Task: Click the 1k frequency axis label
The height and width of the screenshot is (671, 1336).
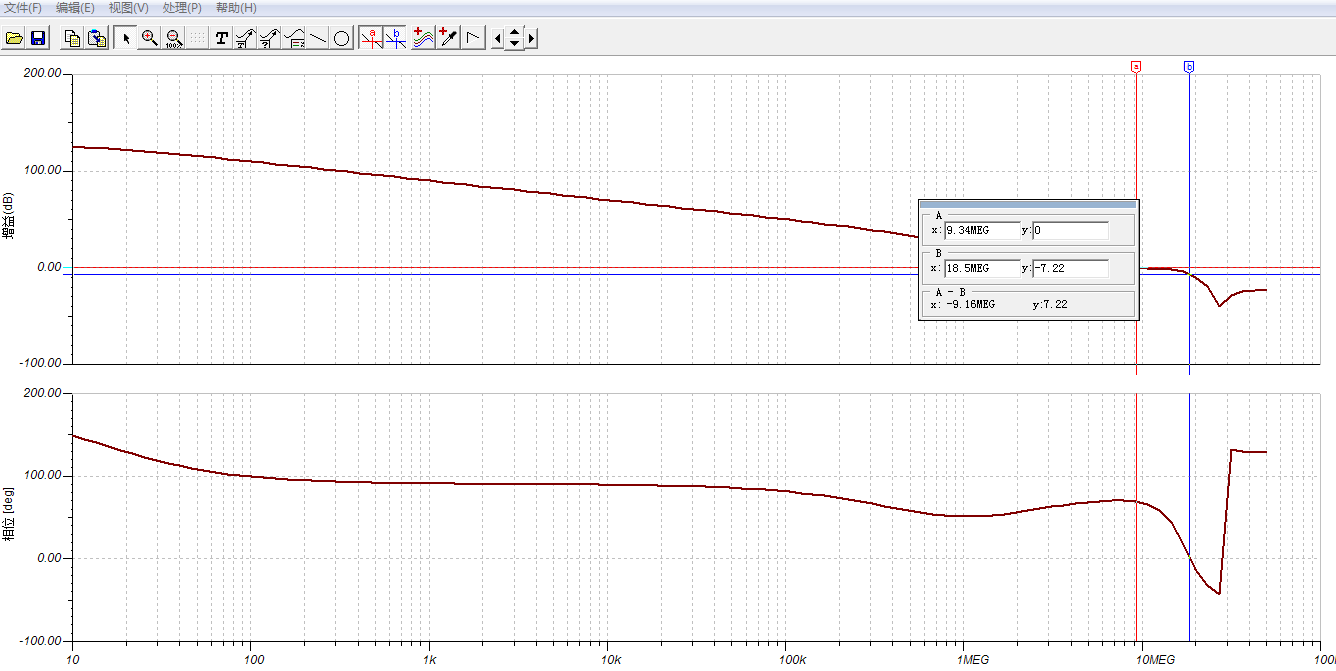Action: tap(429, 661)
